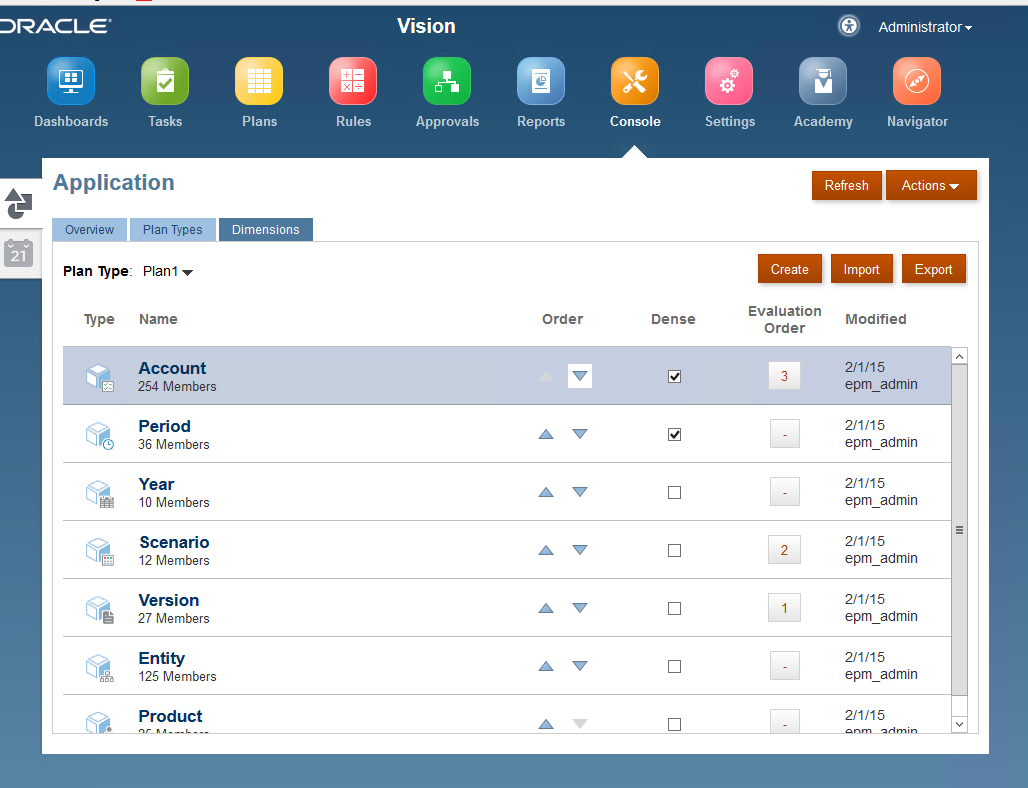Edit Account evaluation order value 3
Image resolution: width=1028 pixels, height=788 pixels.
pyautogui.click(x=784, y=376)
